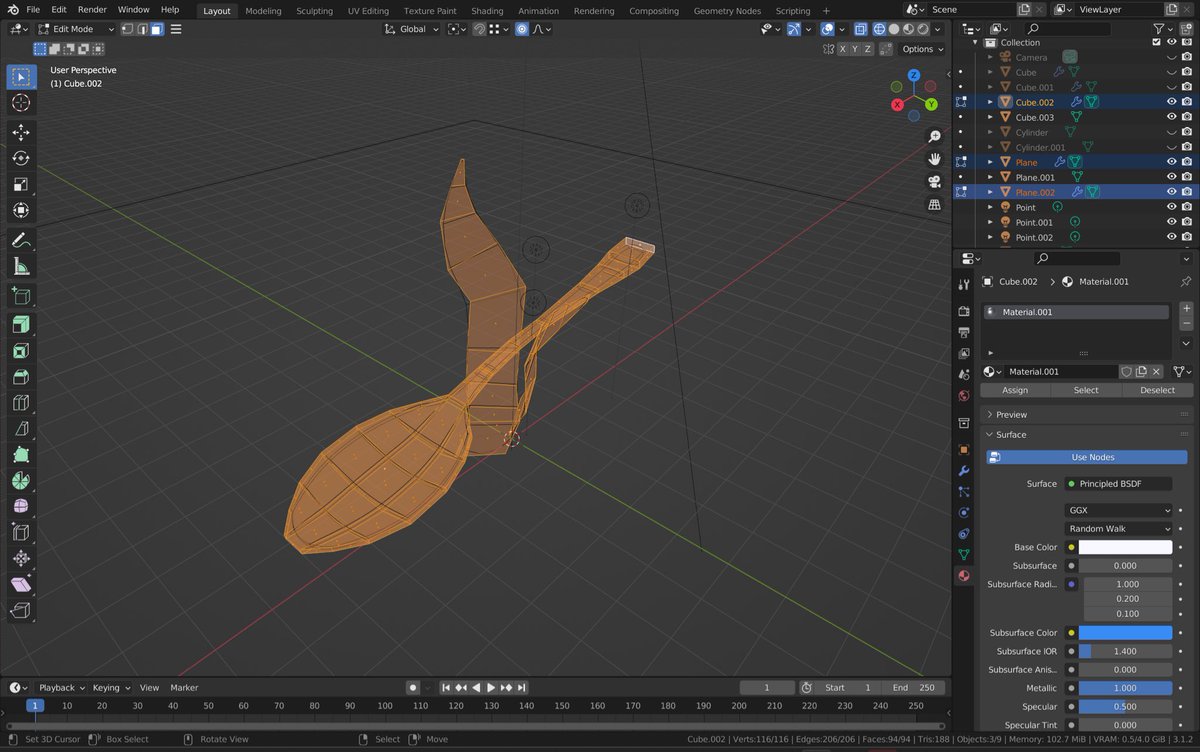The width and height of the screenshot is (1200, 752).
Task: Jump to the start of the timeline
Action: 446,687
